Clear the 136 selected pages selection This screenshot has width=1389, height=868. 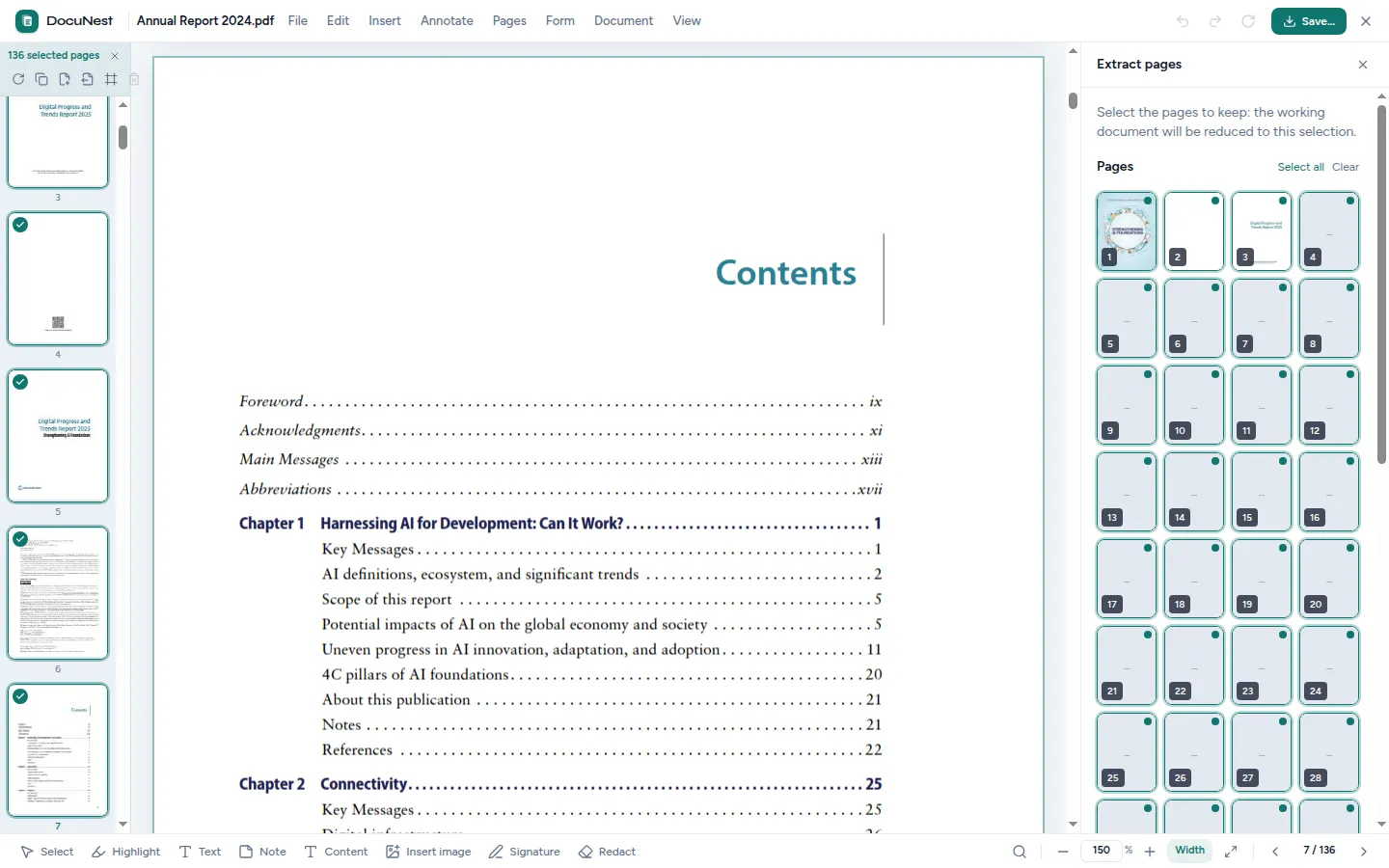115,56
